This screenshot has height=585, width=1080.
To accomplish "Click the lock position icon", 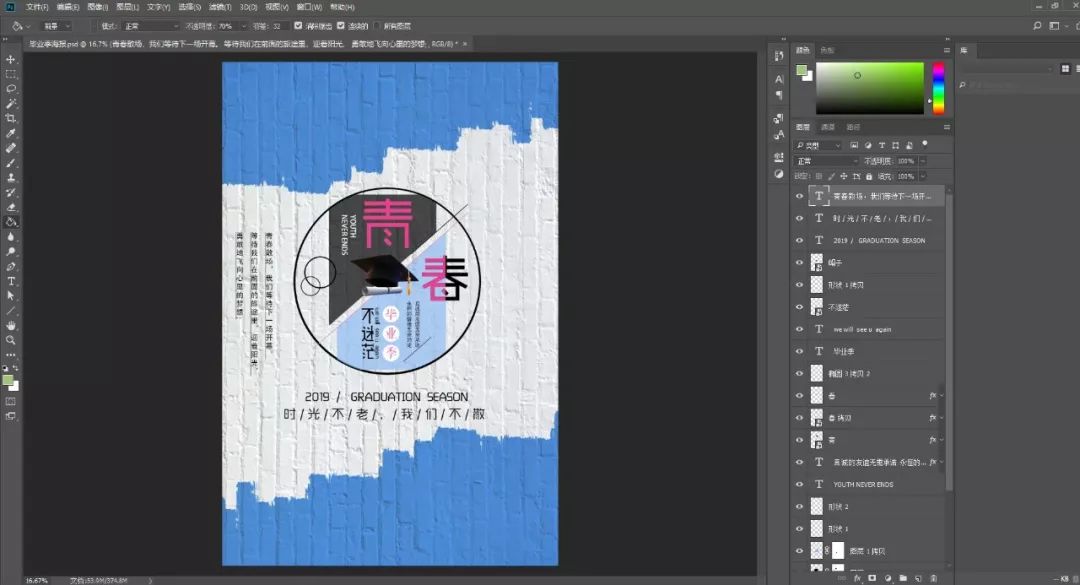I will [844, 176].
